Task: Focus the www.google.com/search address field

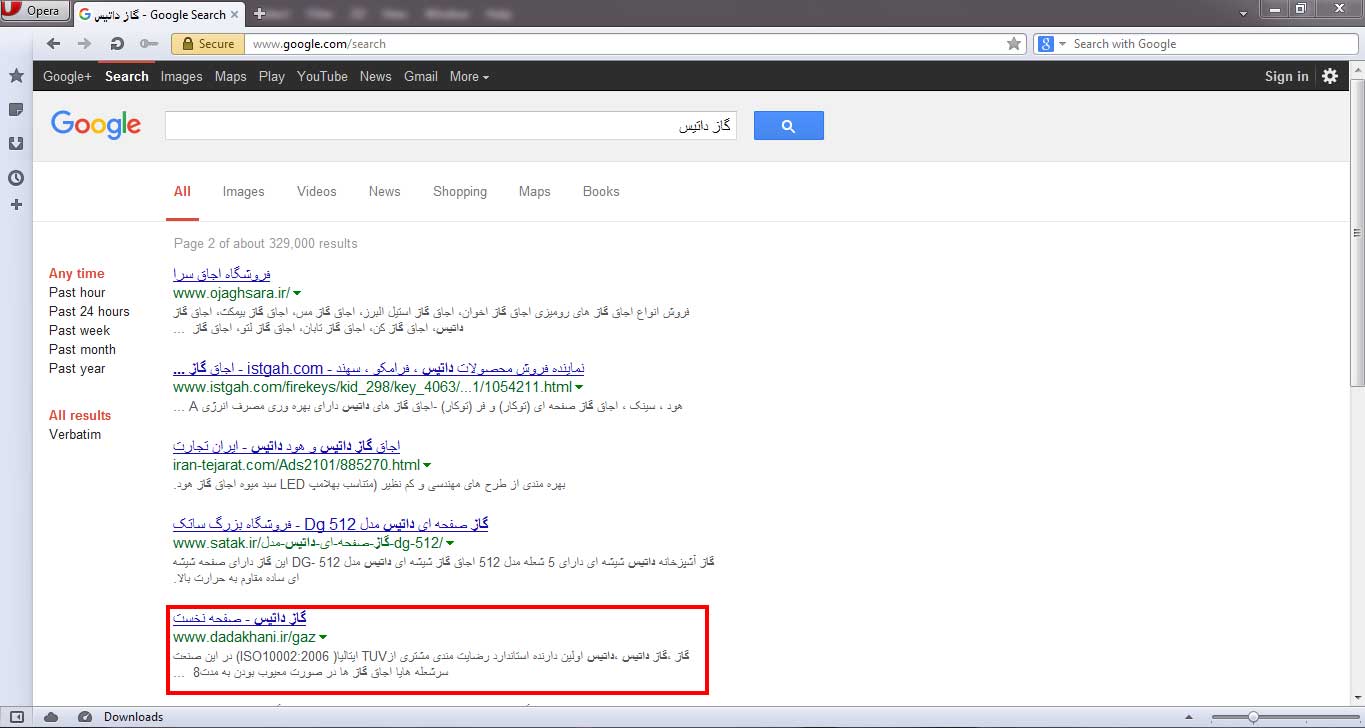Action: coord(625,44)
